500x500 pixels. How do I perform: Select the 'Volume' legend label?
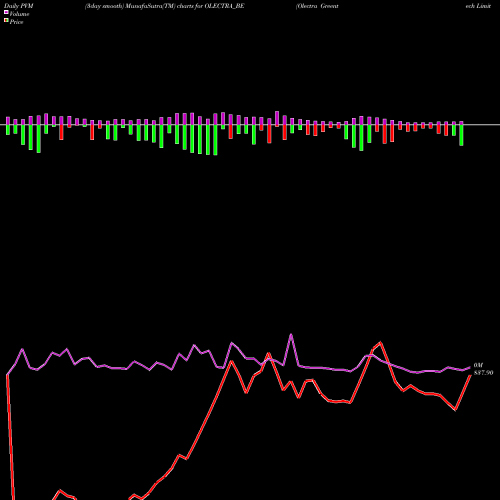click(x=19, y=14)
